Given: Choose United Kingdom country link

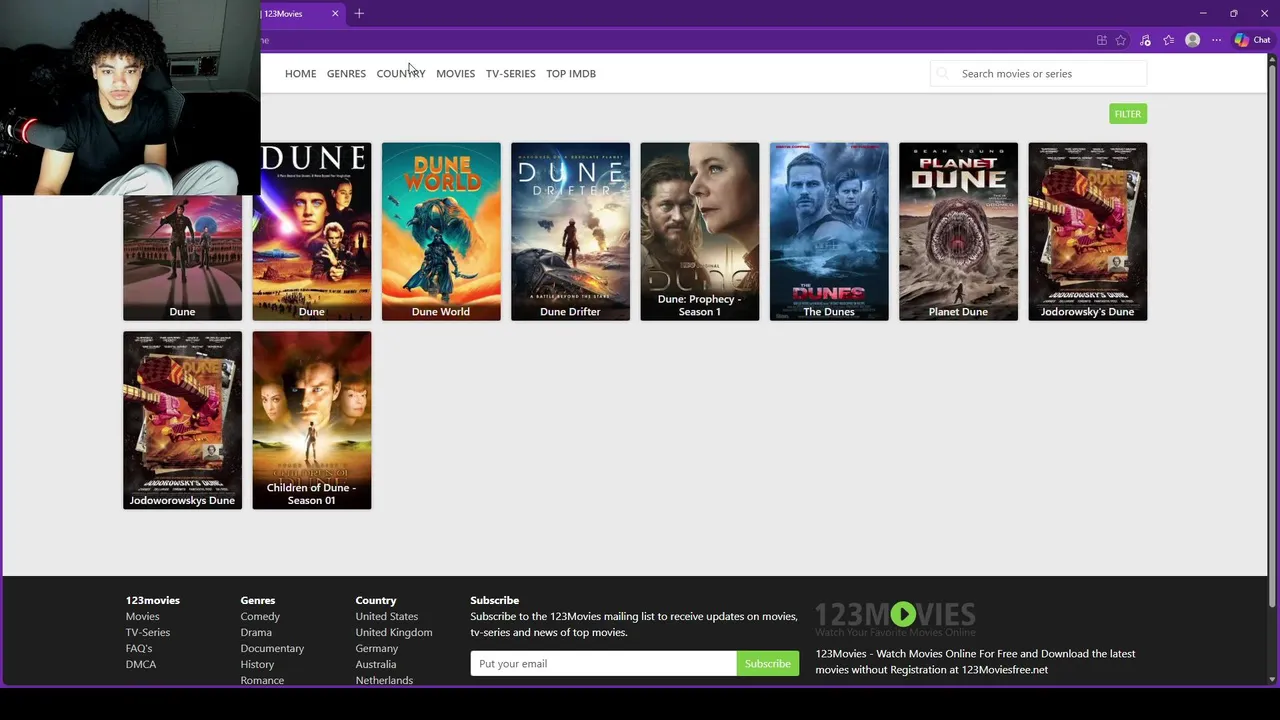Looking at the screenshot, I should point(394,632).
